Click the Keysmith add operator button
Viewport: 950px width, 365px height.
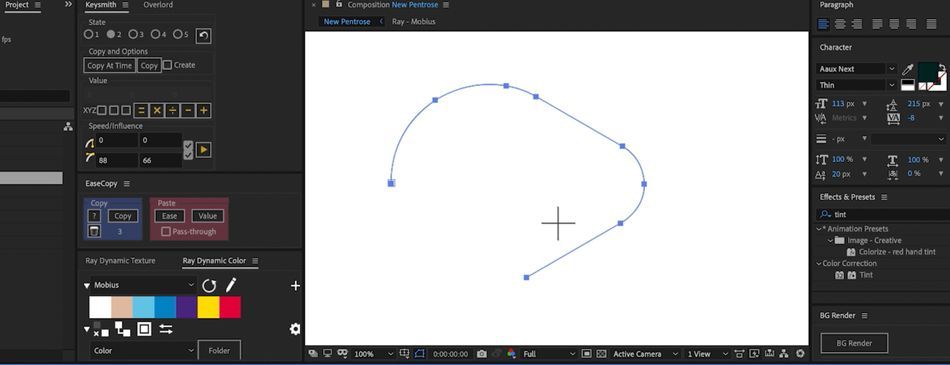click(204, 110)
